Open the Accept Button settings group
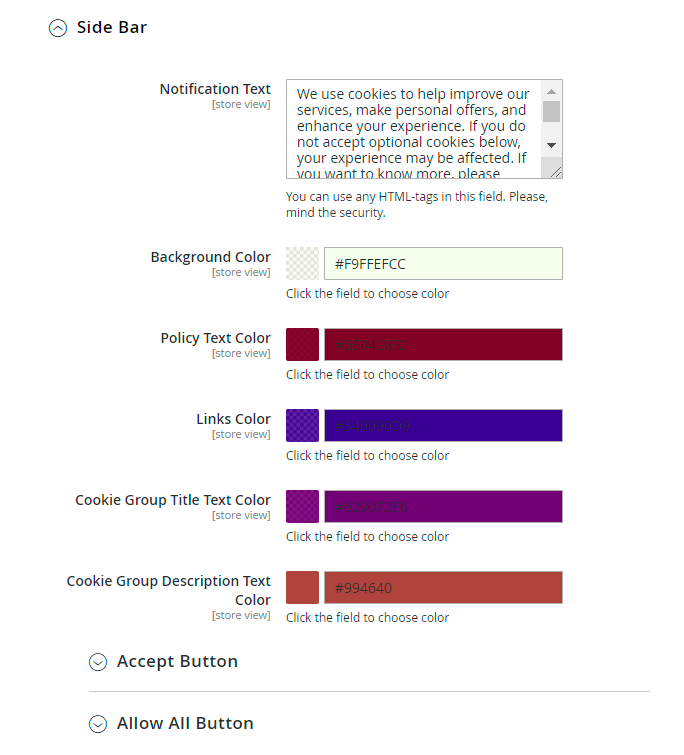Screen dimensions: 684x755 (177, 662)
